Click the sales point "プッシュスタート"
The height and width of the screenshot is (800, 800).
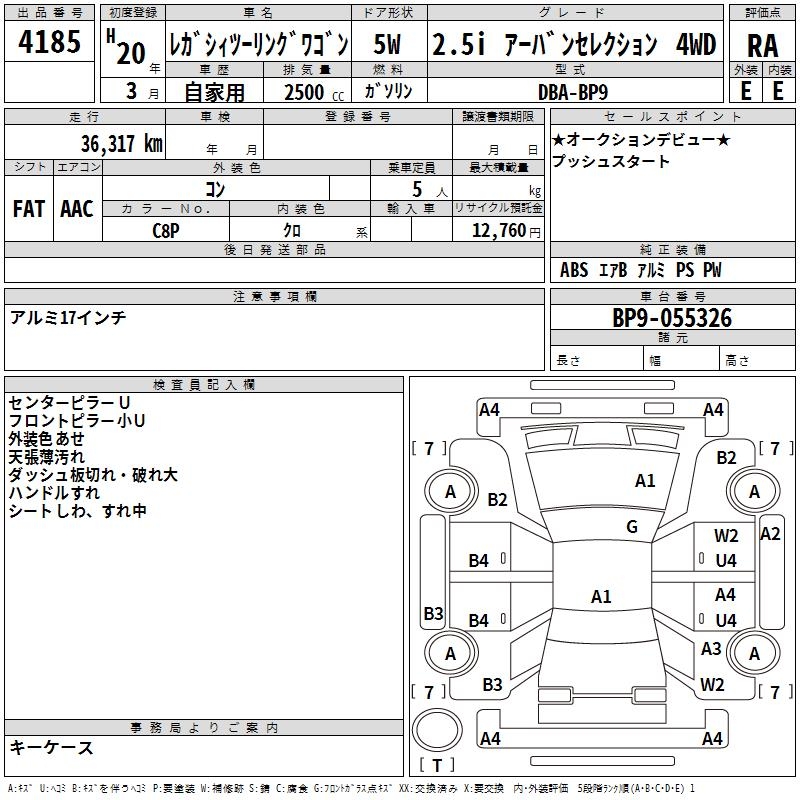[610, 161]
